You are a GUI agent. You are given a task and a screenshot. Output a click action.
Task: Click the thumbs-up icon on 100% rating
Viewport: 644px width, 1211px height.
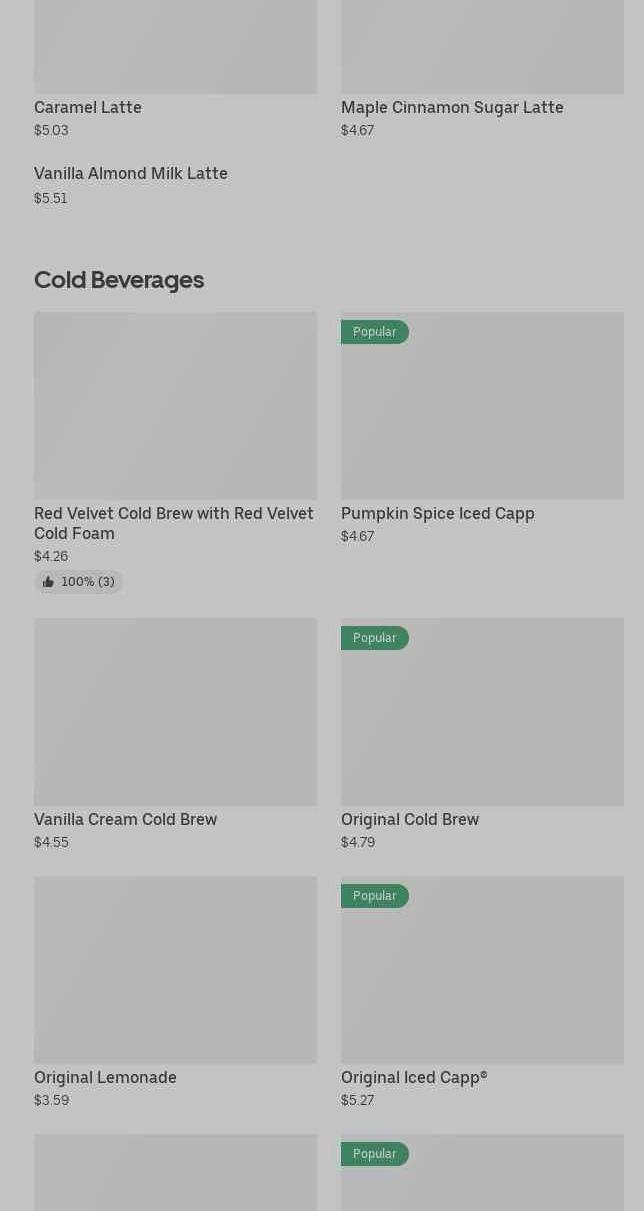(48, 582)
